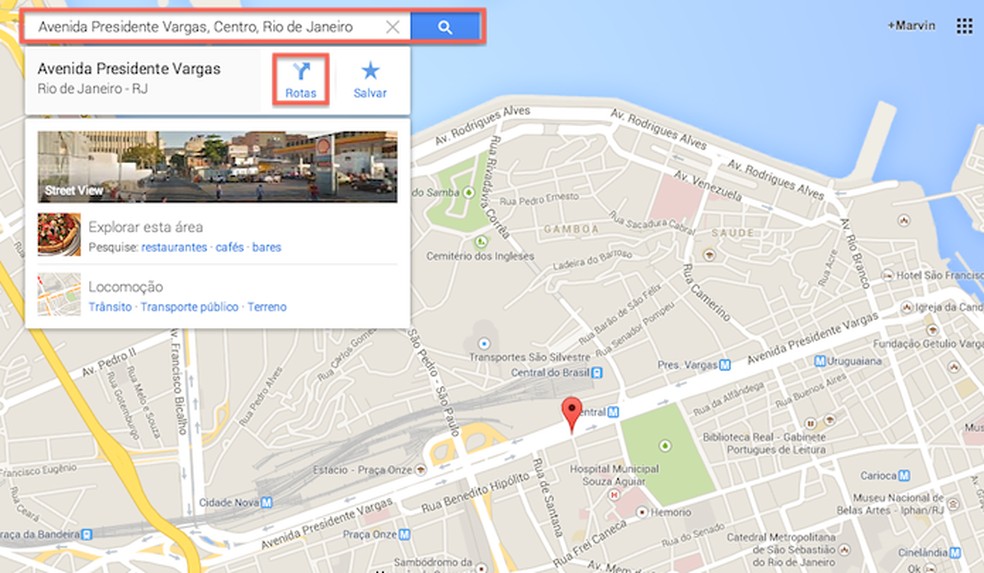984x573 pixels.
Task: Show the Trânsito traffic layer
Action: click(110, 307)
